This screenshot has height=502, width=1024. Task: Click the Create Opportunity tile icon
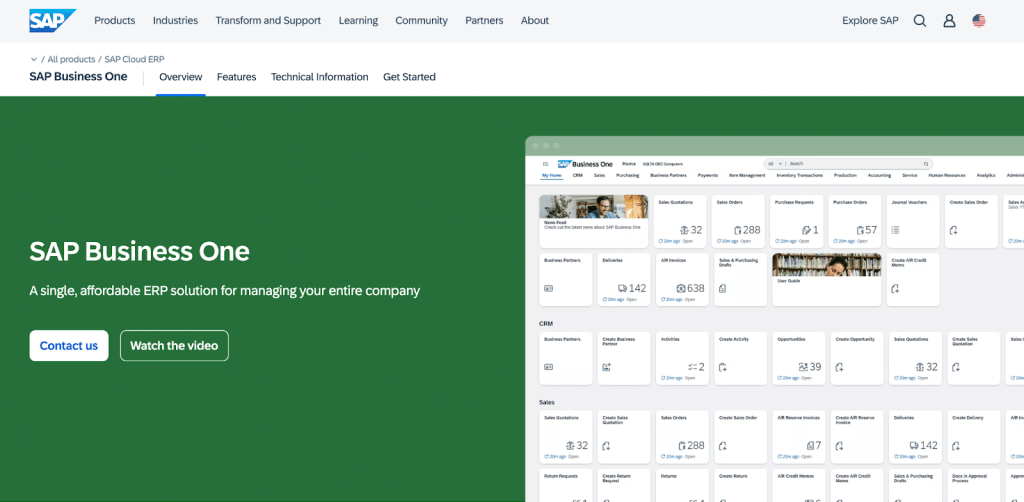tap(839, 367)
